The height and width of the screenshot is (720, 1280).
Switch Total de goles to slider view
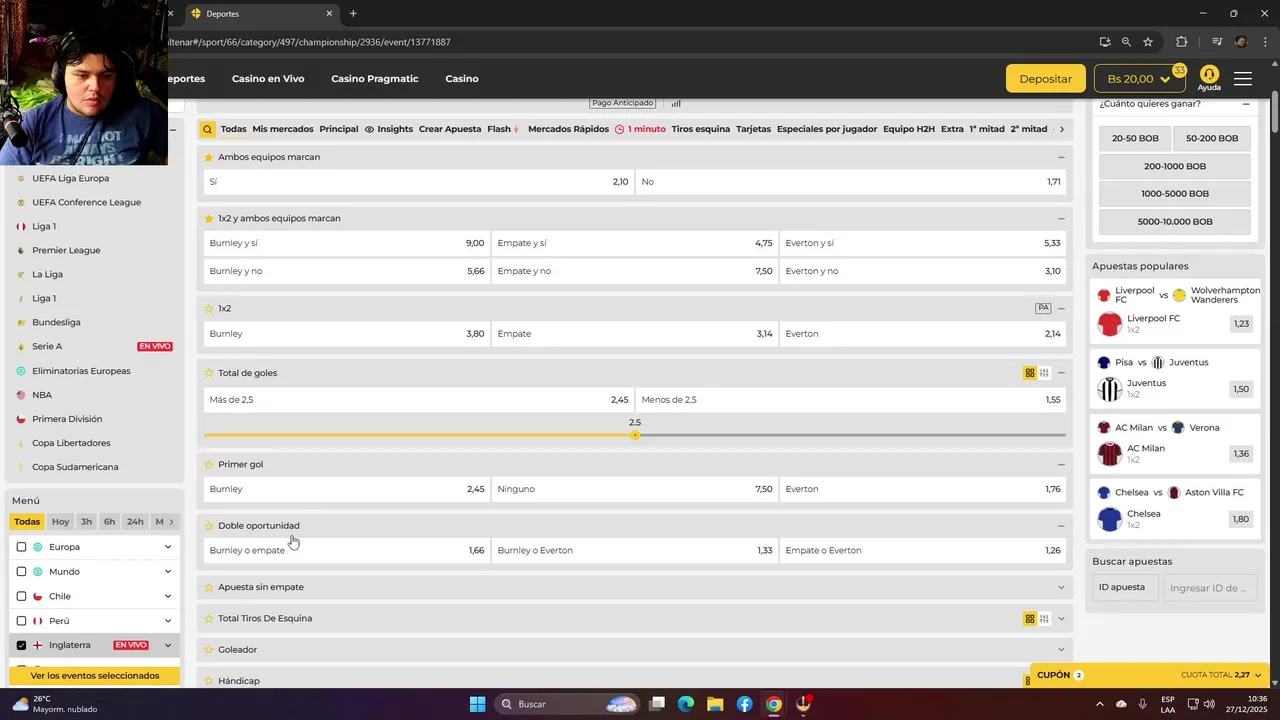1044,373
